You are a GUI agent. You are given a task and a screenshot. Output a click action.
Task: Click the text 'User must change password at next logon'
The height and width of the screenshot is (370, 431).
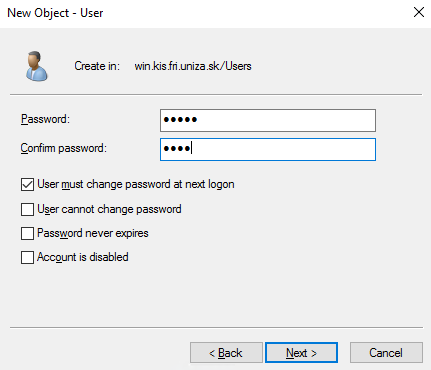coord(136,184)
